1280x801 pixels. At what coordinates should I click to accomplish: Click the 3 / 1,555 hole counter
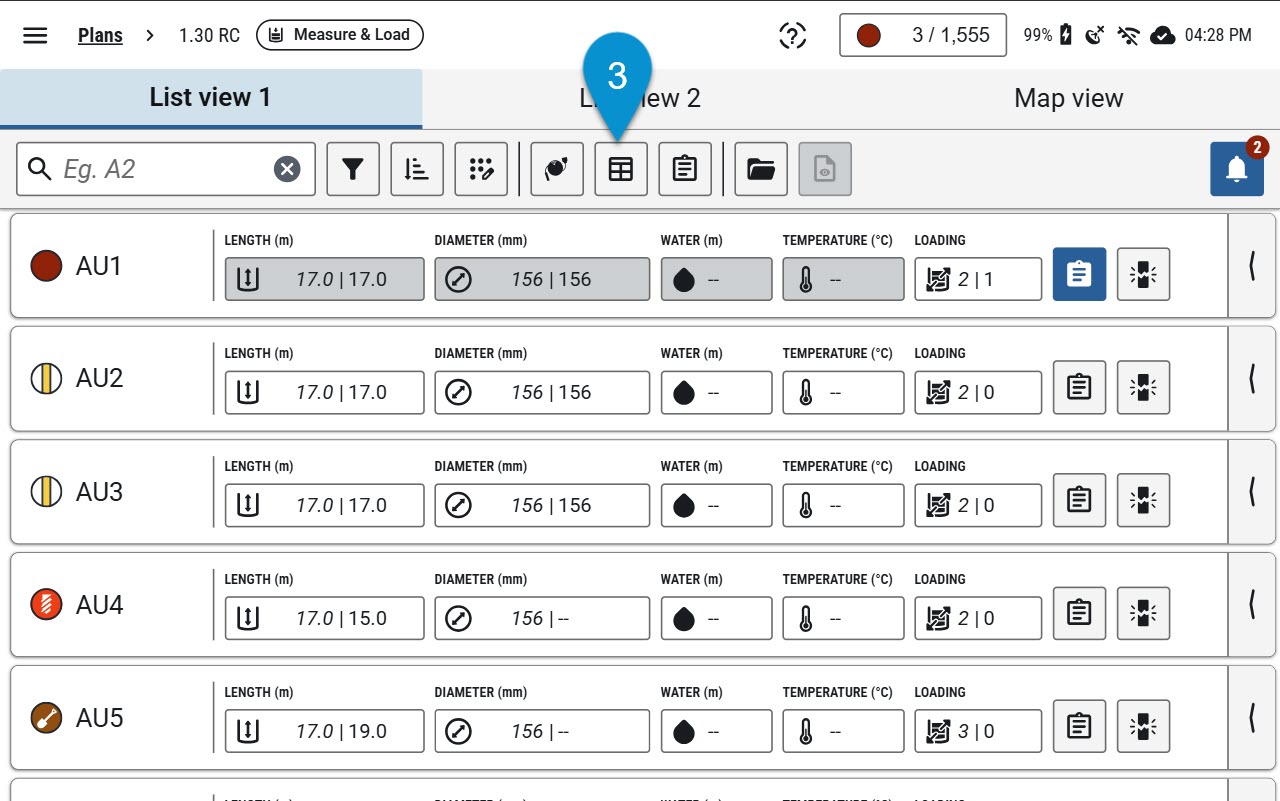[x=922, y=35]
